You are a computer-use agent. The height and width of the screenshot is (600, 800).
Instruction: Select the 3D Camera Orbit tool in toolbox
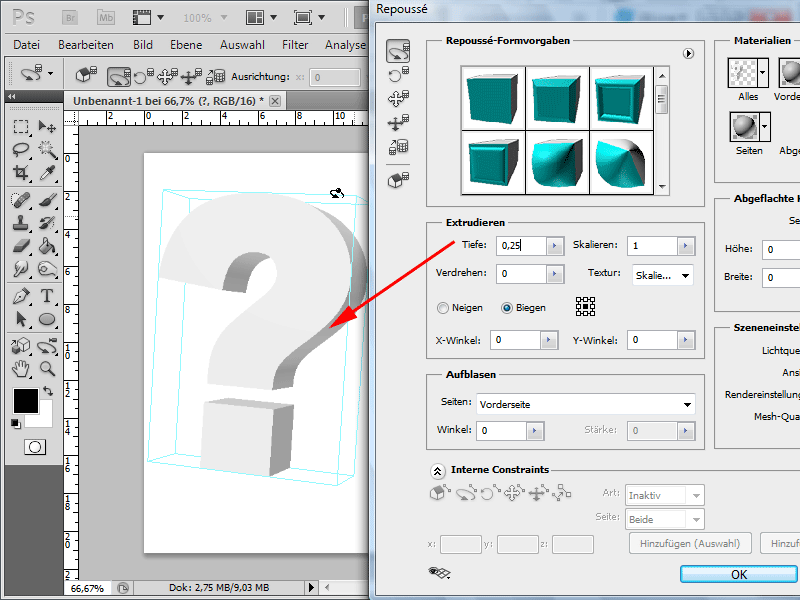coord(47,346)
